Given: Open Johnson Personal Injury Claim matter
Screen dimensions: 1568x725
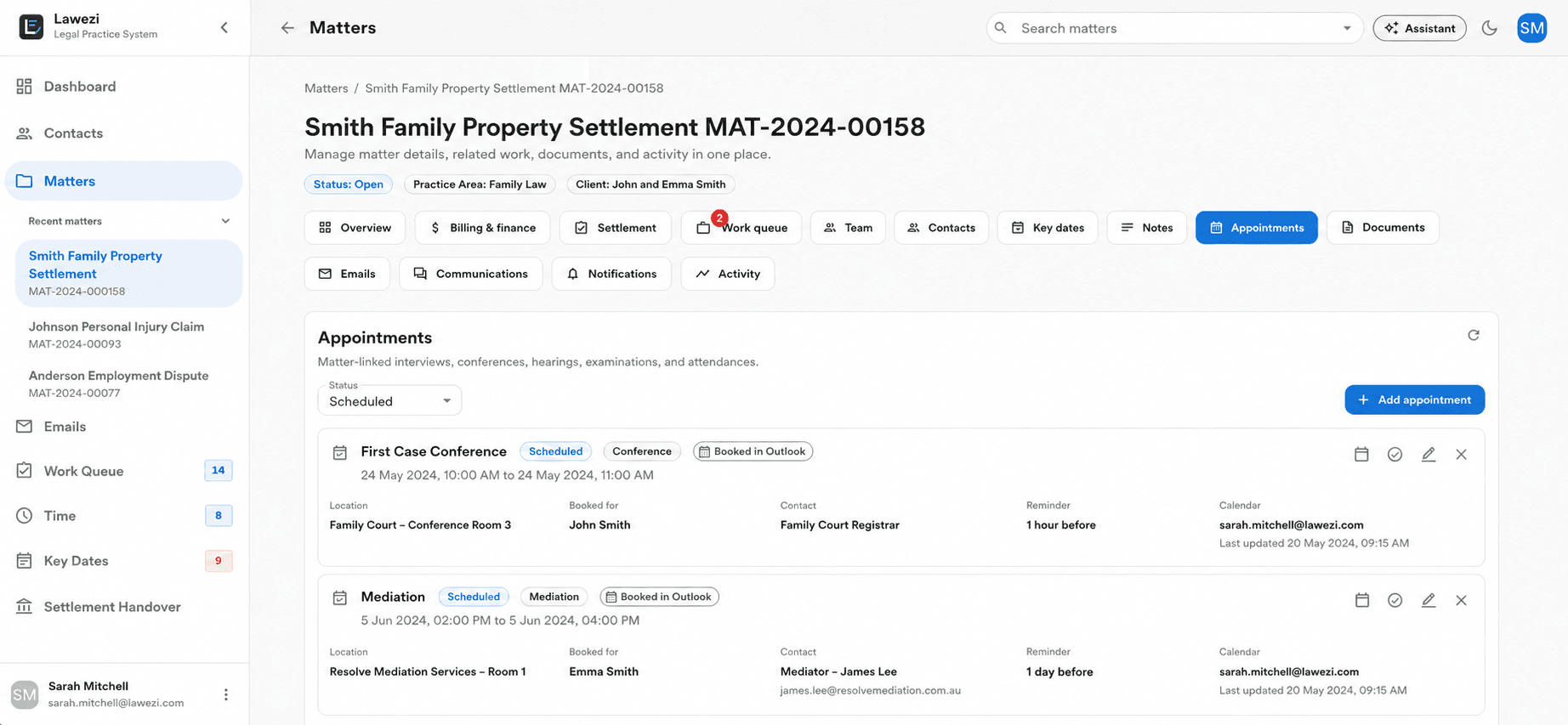Looking at the screenshot, I should click(x=128, y=335).
